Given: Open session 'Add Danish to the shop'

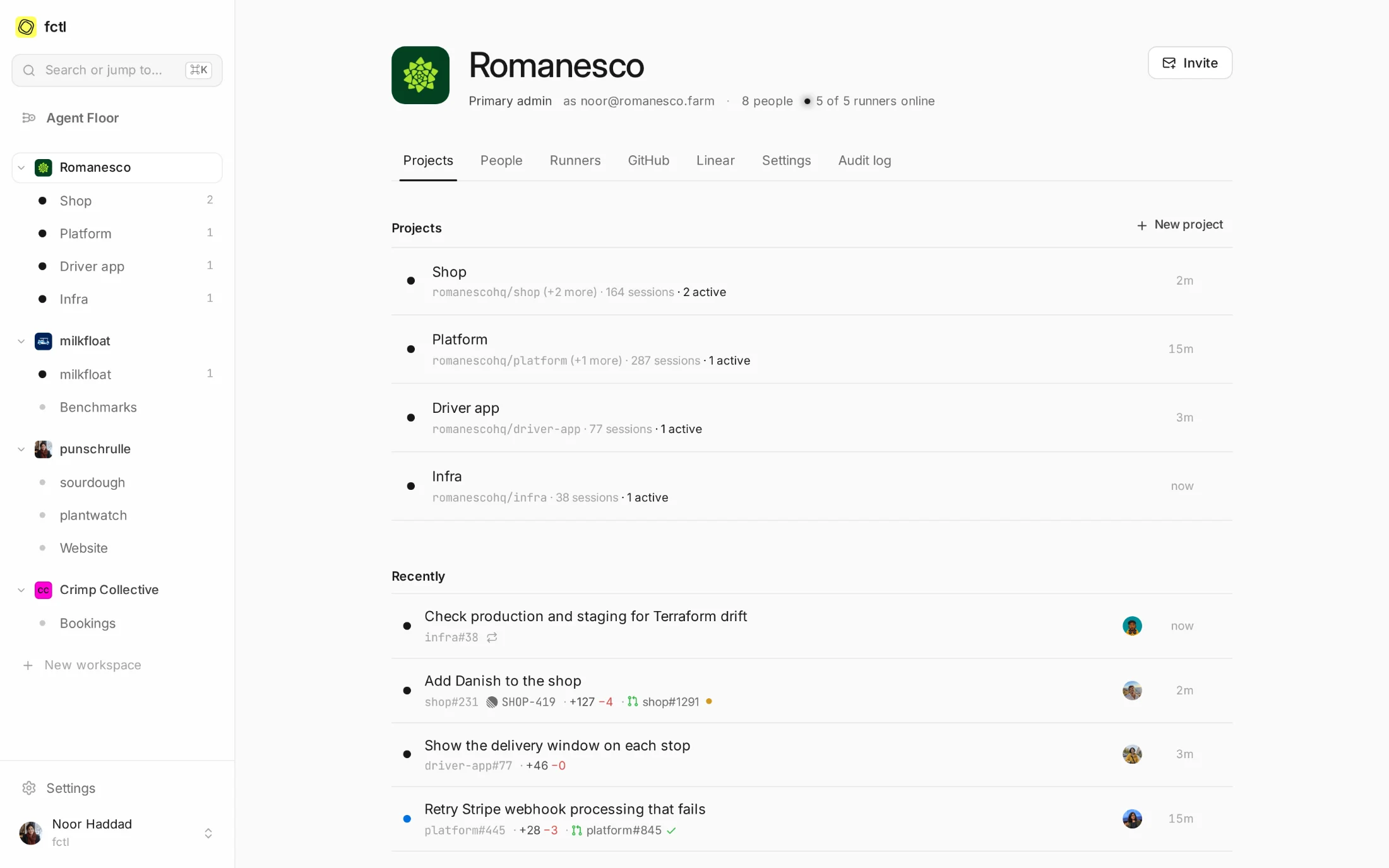Looking at the screenshot, I should (811, 691).
